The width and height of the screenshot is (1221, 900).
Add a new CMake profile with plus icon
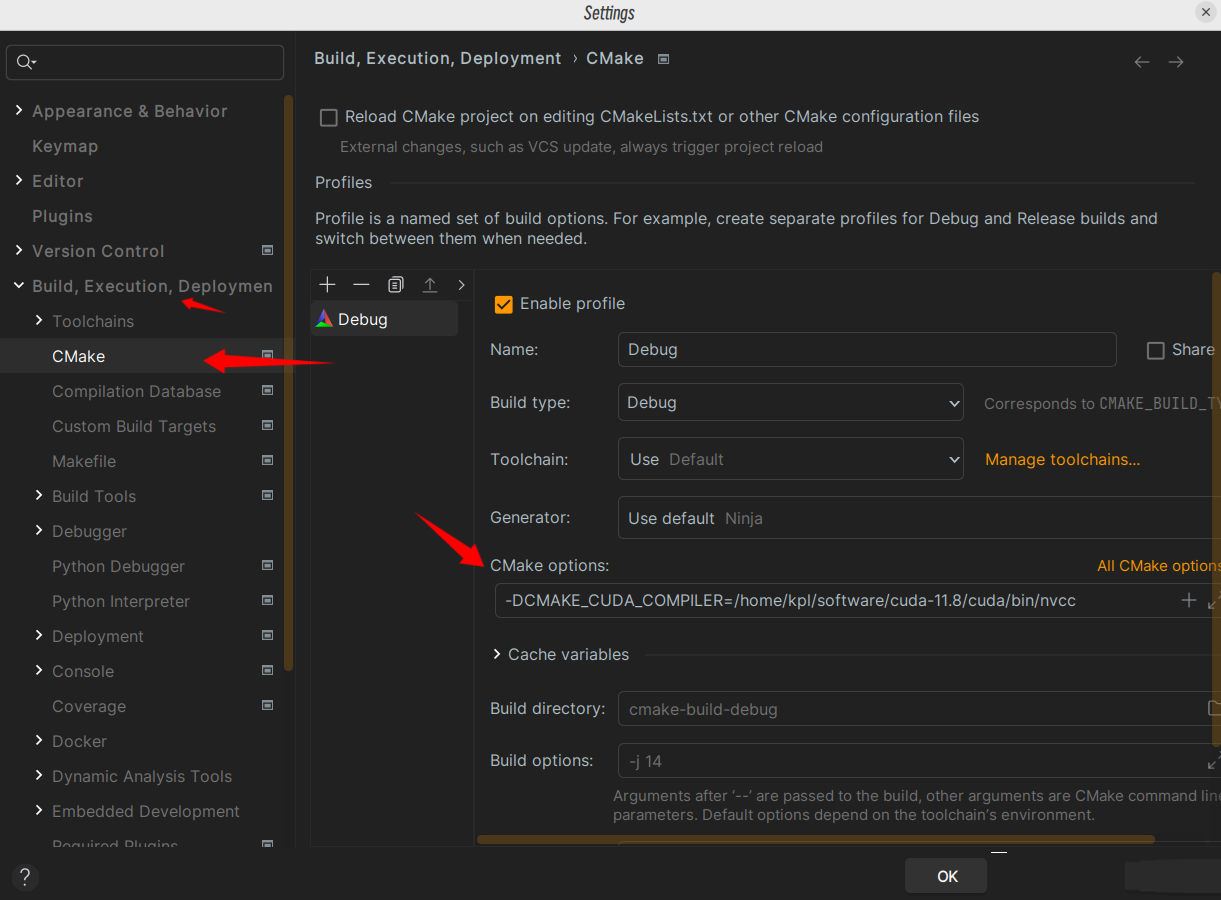point(327,285)
